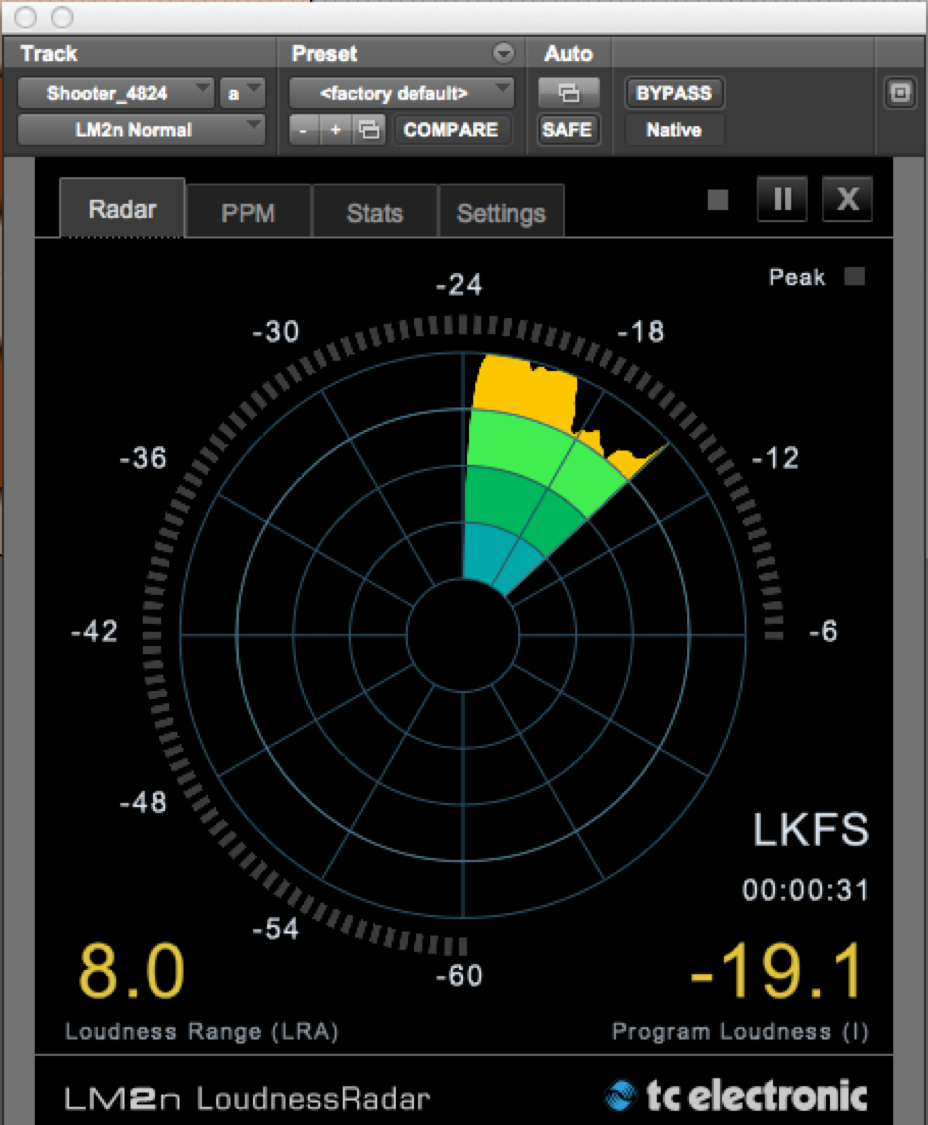The height and width of the screenshot is (1125, 928).
Task: Click the -19.1 Program Loudness value
Action: pyautogui.click(x=777, y=971)
